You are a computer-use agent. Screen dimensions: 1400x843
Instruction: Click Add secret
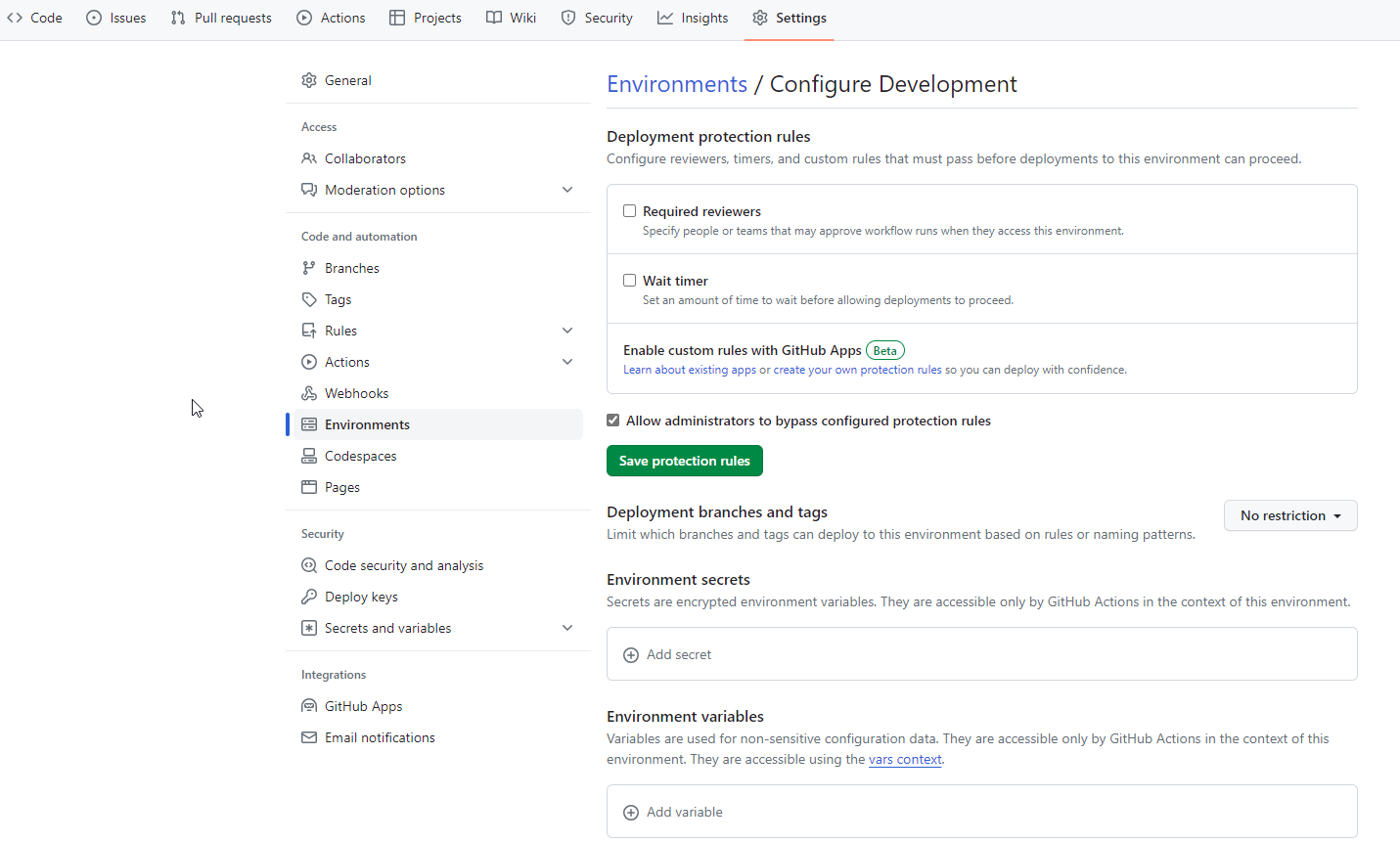click(679, 654)
